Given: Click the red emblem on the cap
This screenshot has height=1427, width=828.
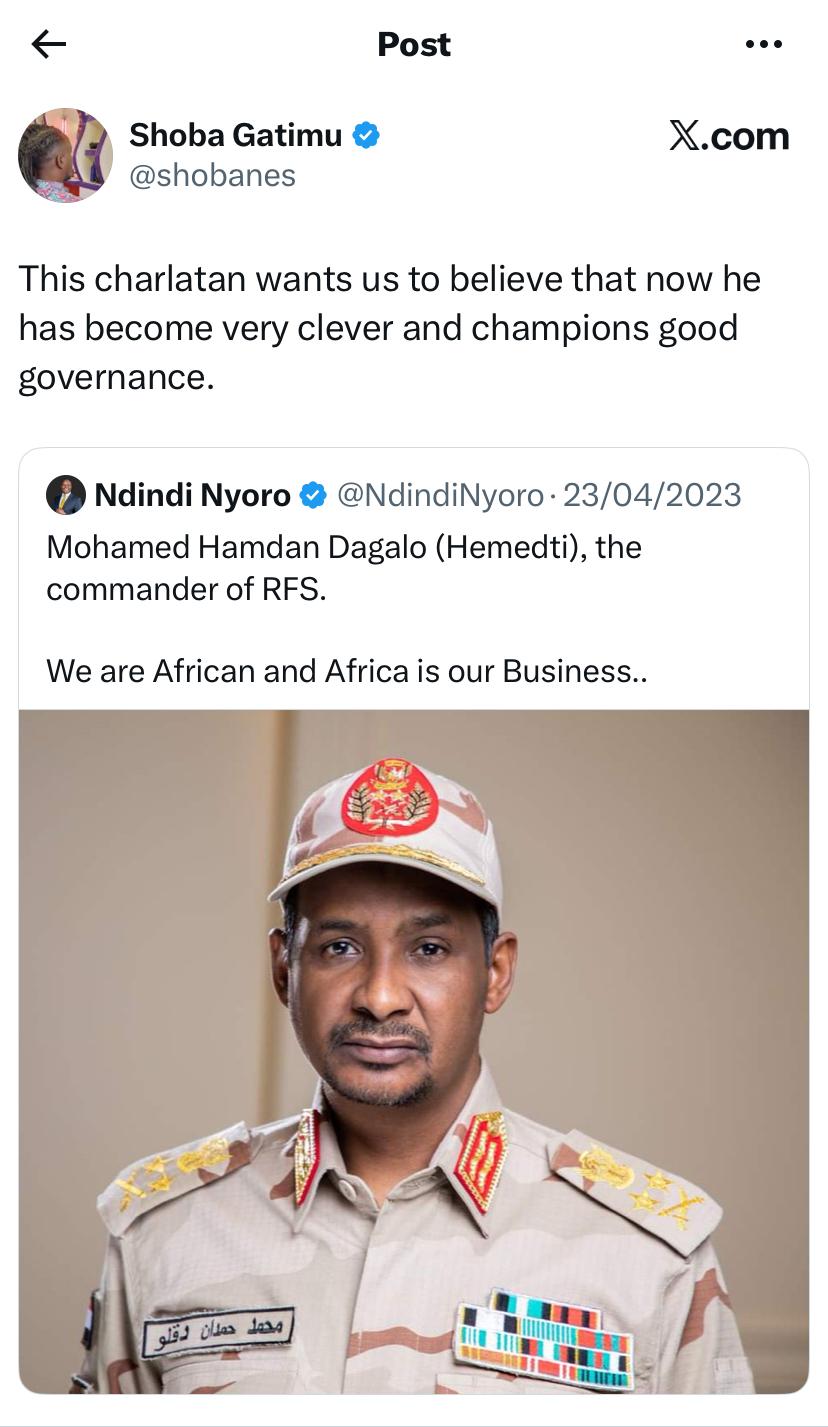Looking at the screenshot, I should [390, 795].
